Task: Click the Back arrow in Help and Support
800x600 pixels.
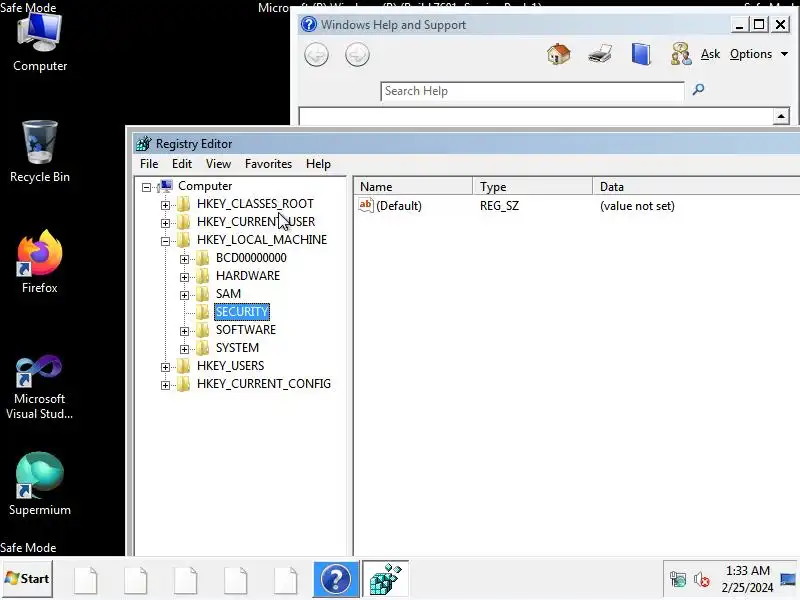Action: pyautogui.click(x=316, y=55)
